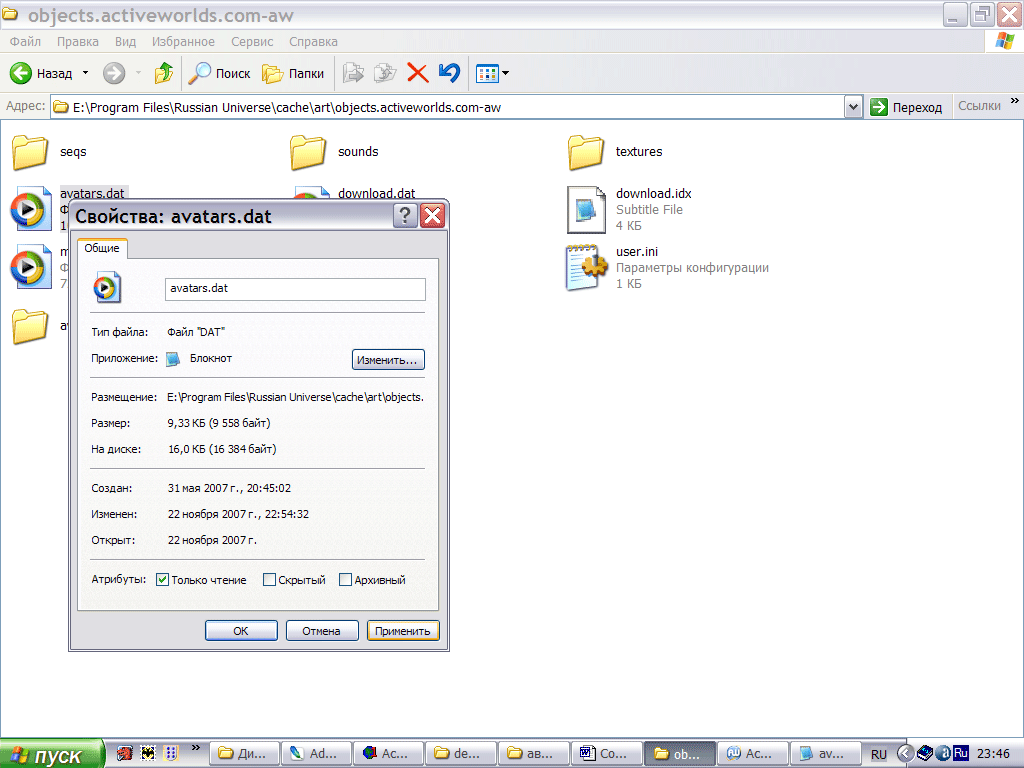This screenshot has height=768, width=1024.
Task: Open the Файл menu
Action: pos(25,42)
